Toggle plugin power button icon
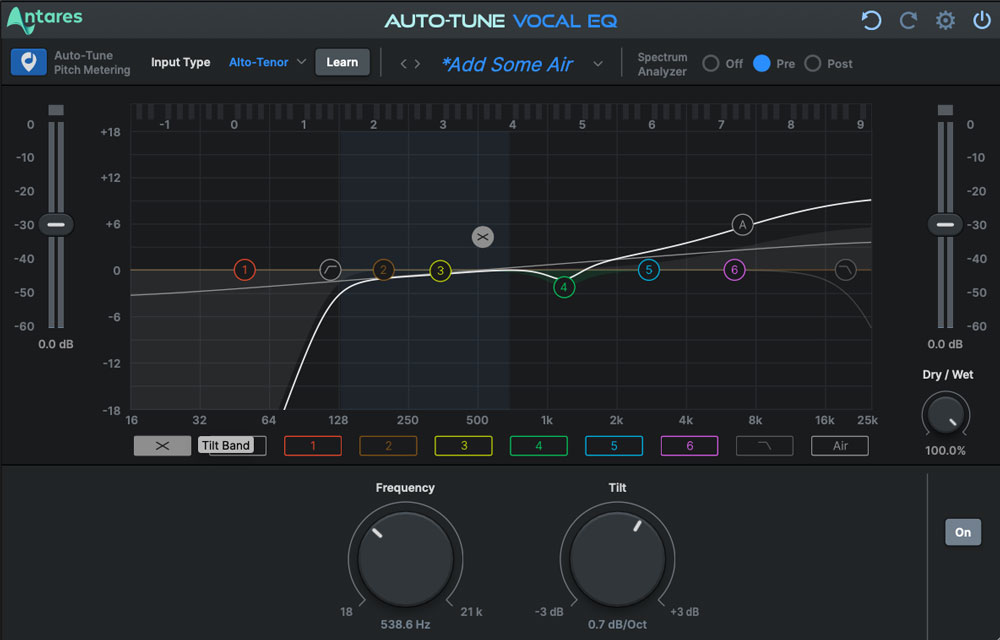Image resolution: width=1000 pixels, height=640 pixels. (982, 20)
